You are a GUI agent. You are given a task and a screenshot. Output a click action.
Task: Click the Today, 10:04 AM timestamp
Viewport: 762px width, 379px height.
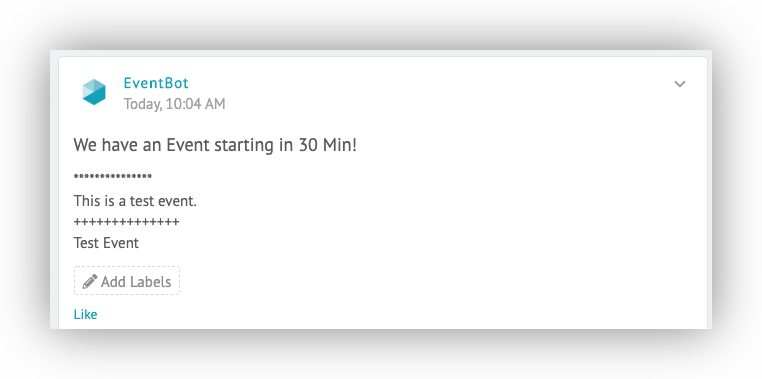point(174,104)
